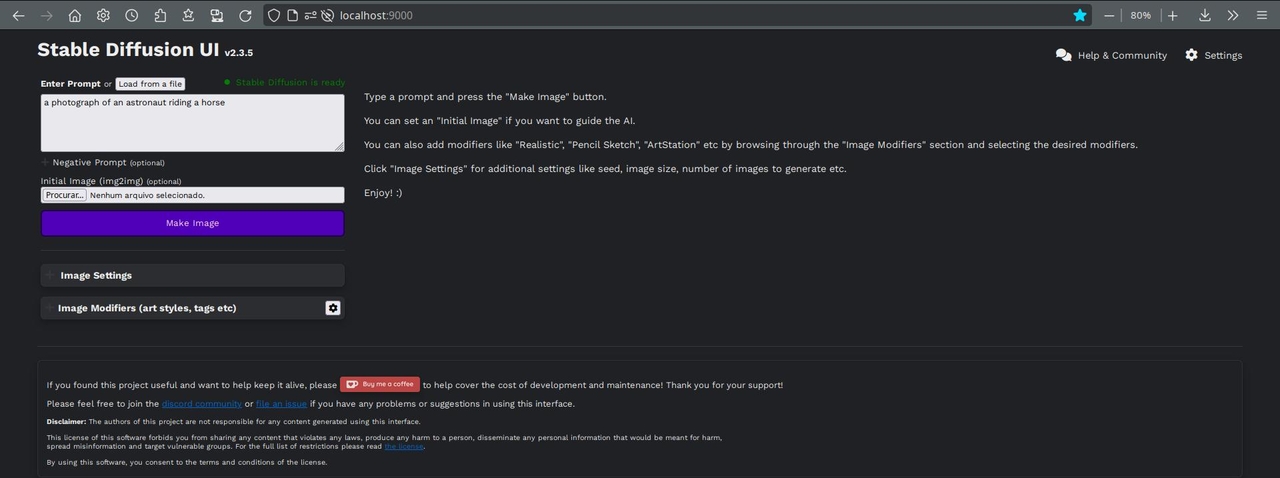The image size is (1280, 478).
Task: Click the blue bookmark star icon
Action: (x=1080, y=15)
